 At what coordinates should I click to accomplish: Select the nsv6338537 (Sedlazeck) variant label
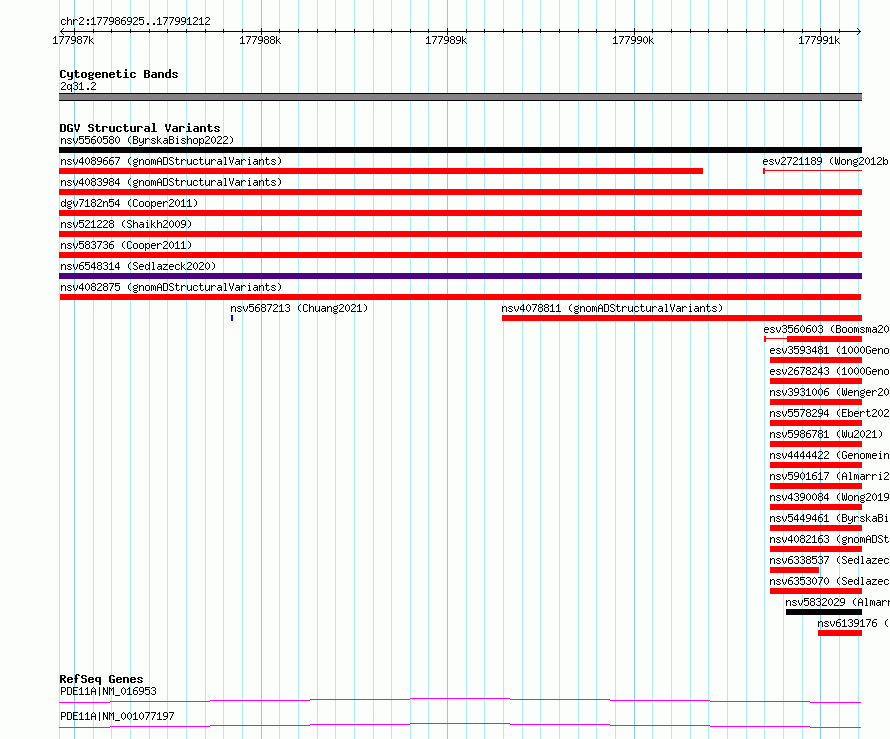click(x=829, y=560)
